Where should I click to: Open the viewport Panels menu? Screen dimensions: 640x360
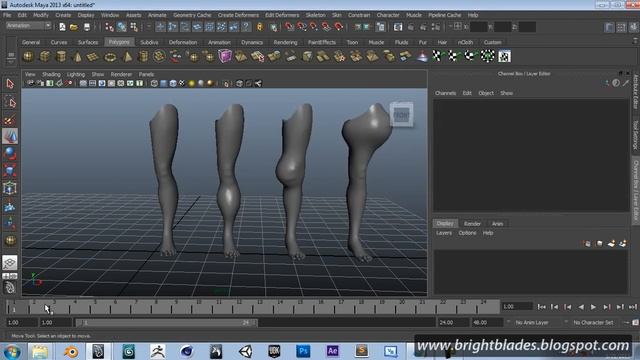pos(146,74)
